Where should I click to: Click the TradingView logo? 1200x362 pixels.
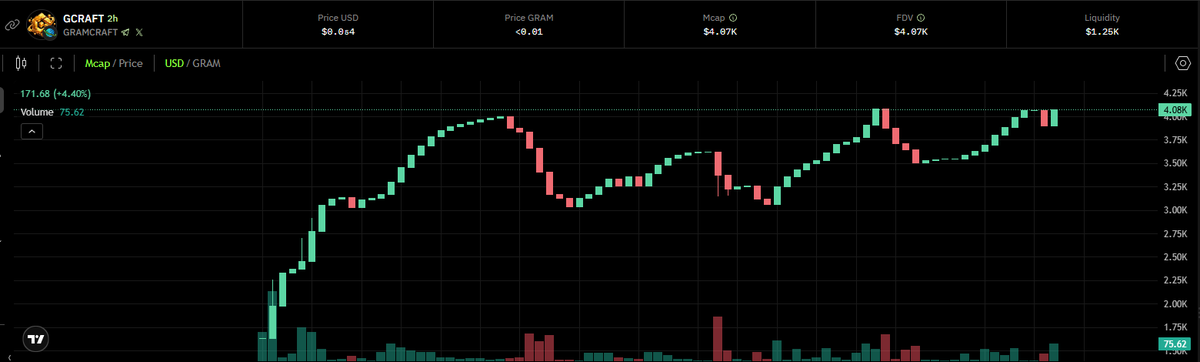(x=36, y=339)
